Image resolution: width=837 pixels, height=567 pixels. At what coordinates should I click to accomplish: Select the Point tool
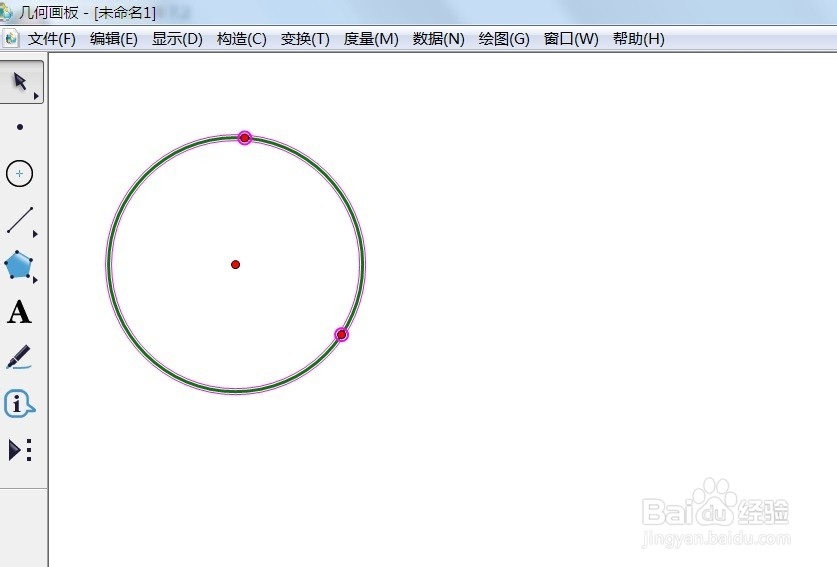tap(20, 127)
